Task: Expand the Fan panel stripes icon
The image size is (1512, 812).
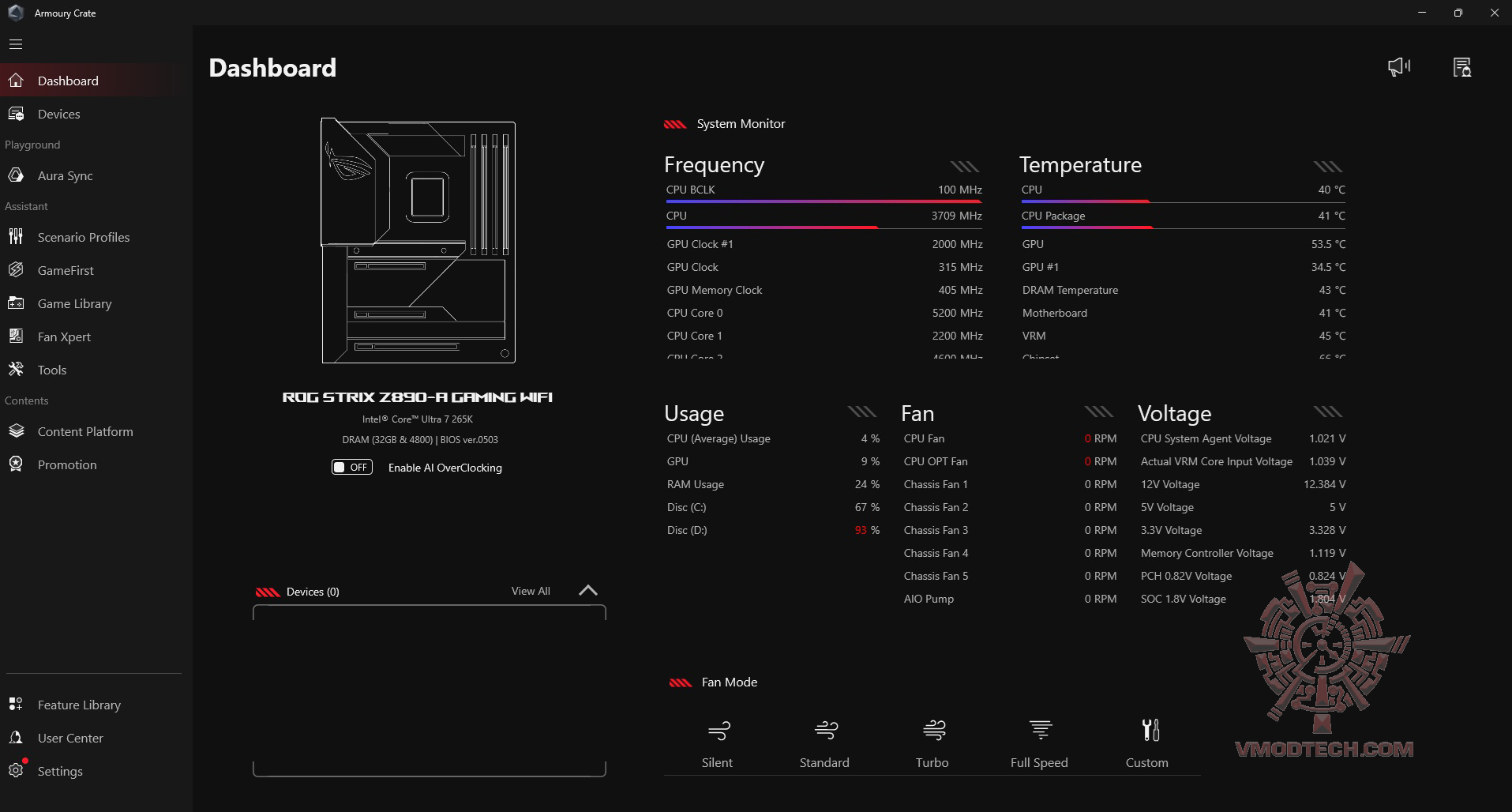Action: pos(1099,412)
